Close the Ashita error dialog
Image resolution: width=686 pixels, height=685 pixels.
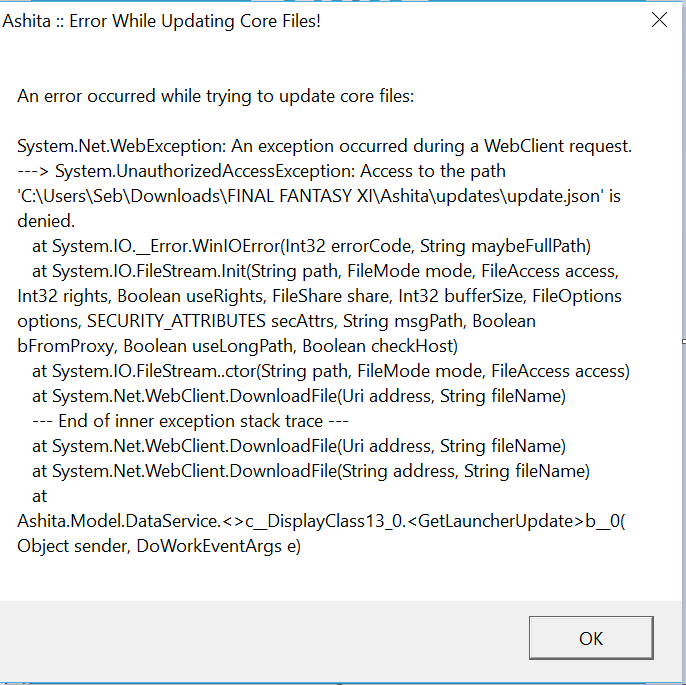[658, 20]
